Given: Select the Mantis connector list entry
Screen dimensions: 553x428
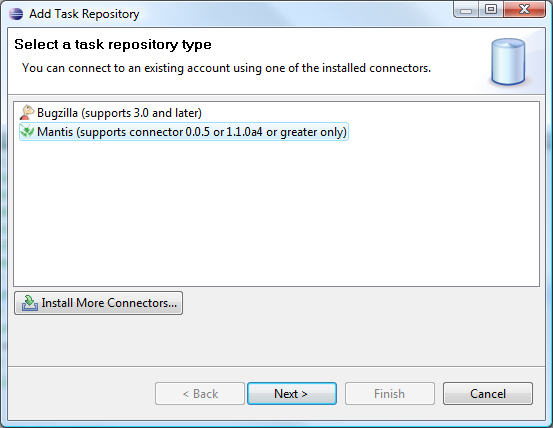Looking at the screenshot, I should (184, 132).
